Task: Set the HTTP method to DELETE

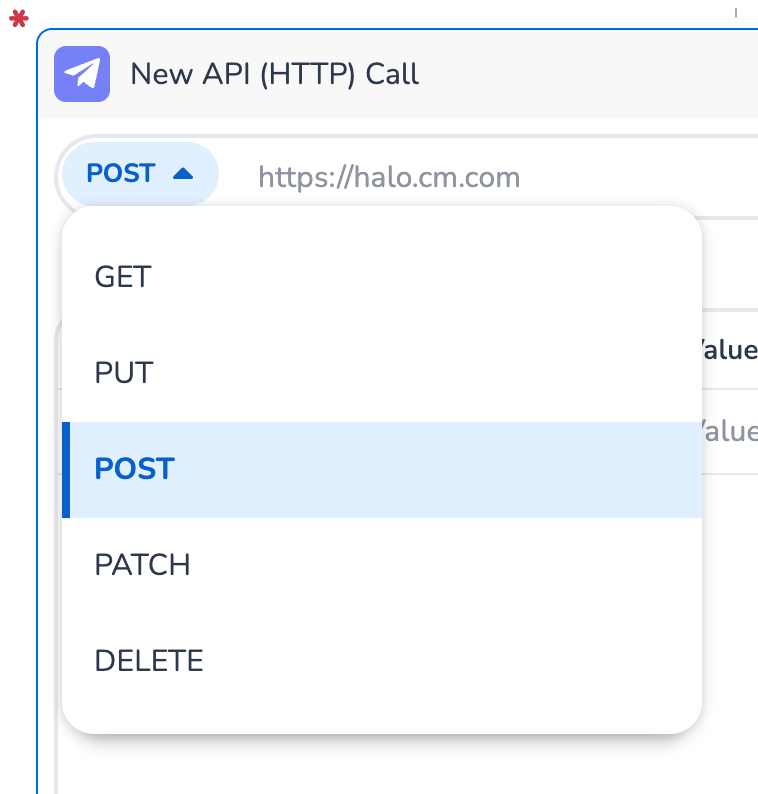Action: (x=149, y=661)
